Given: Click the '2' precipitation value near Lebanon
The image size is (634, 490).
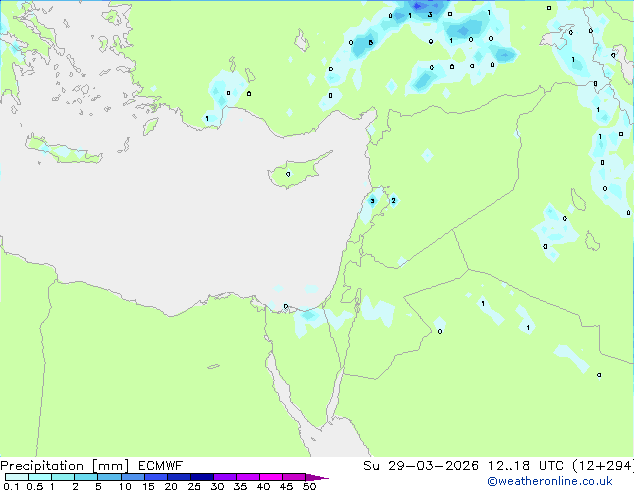Looking at the screenshot, I should pyautogui.click(x=393, y=201).
